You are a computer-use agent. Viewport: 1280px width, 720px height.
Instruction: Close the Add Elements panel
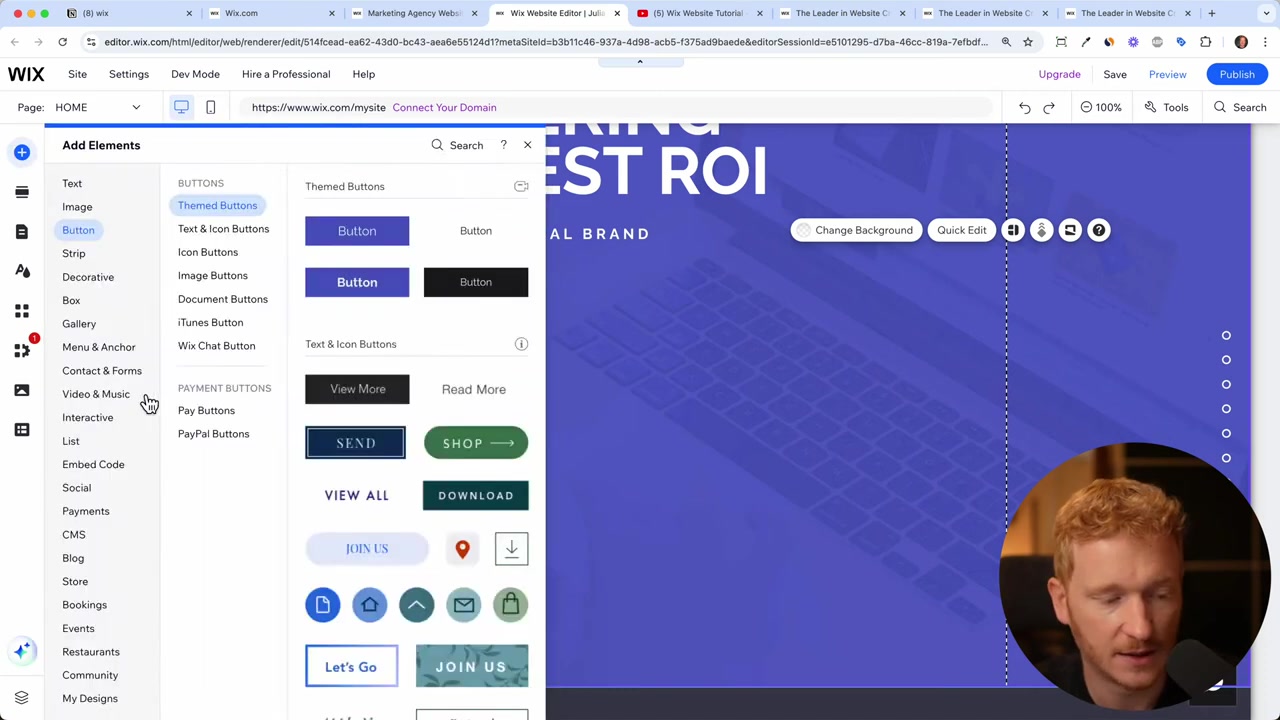click(x=528, y=145)
